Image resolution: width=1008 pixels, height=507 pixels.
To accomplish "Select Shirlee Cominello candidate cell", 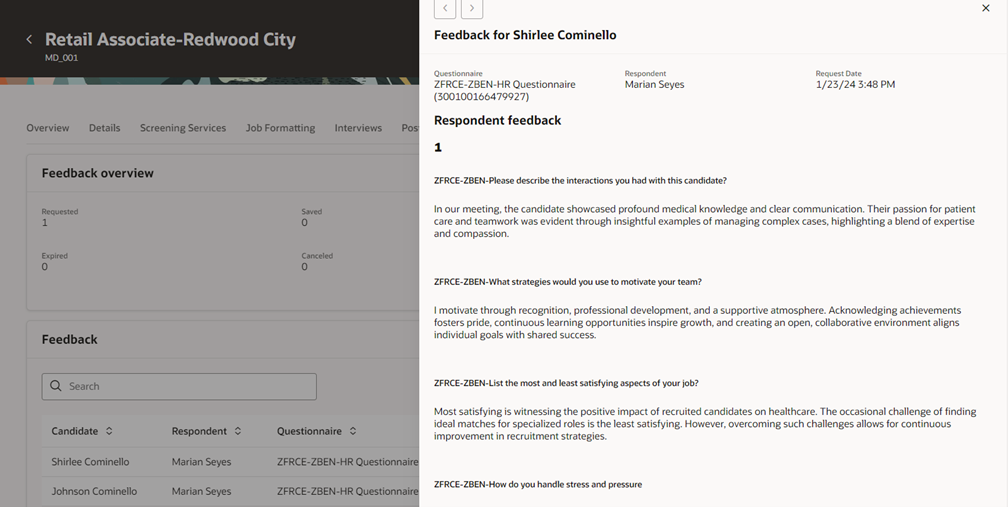I will (90, 462).
